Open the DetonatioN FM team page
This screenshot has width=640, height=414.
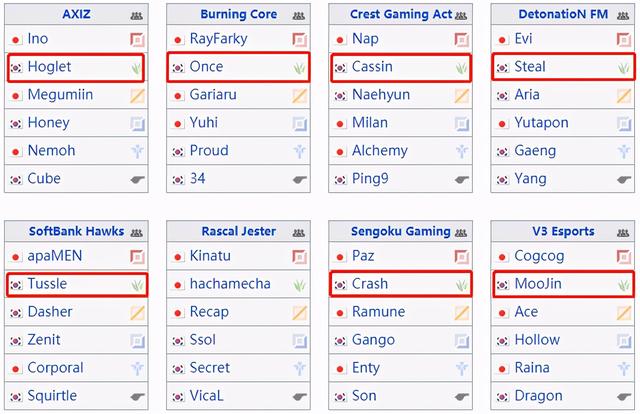pos(563,14)
